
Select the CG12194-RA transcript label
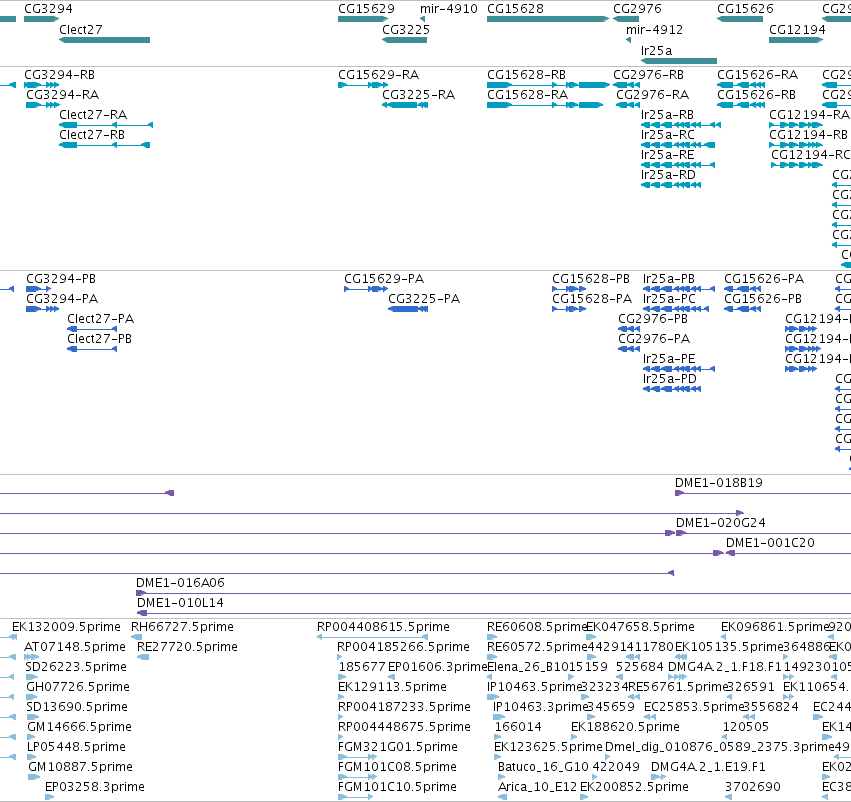tap(809, 115)
